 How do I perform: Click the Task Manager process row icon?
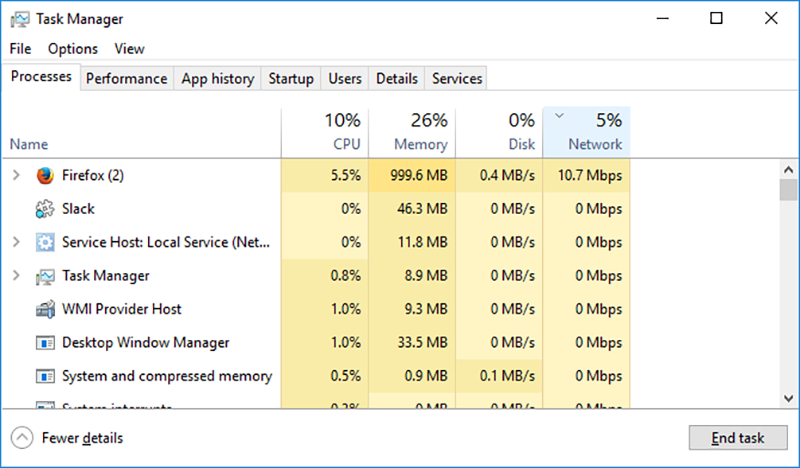(x=45, y=276)
